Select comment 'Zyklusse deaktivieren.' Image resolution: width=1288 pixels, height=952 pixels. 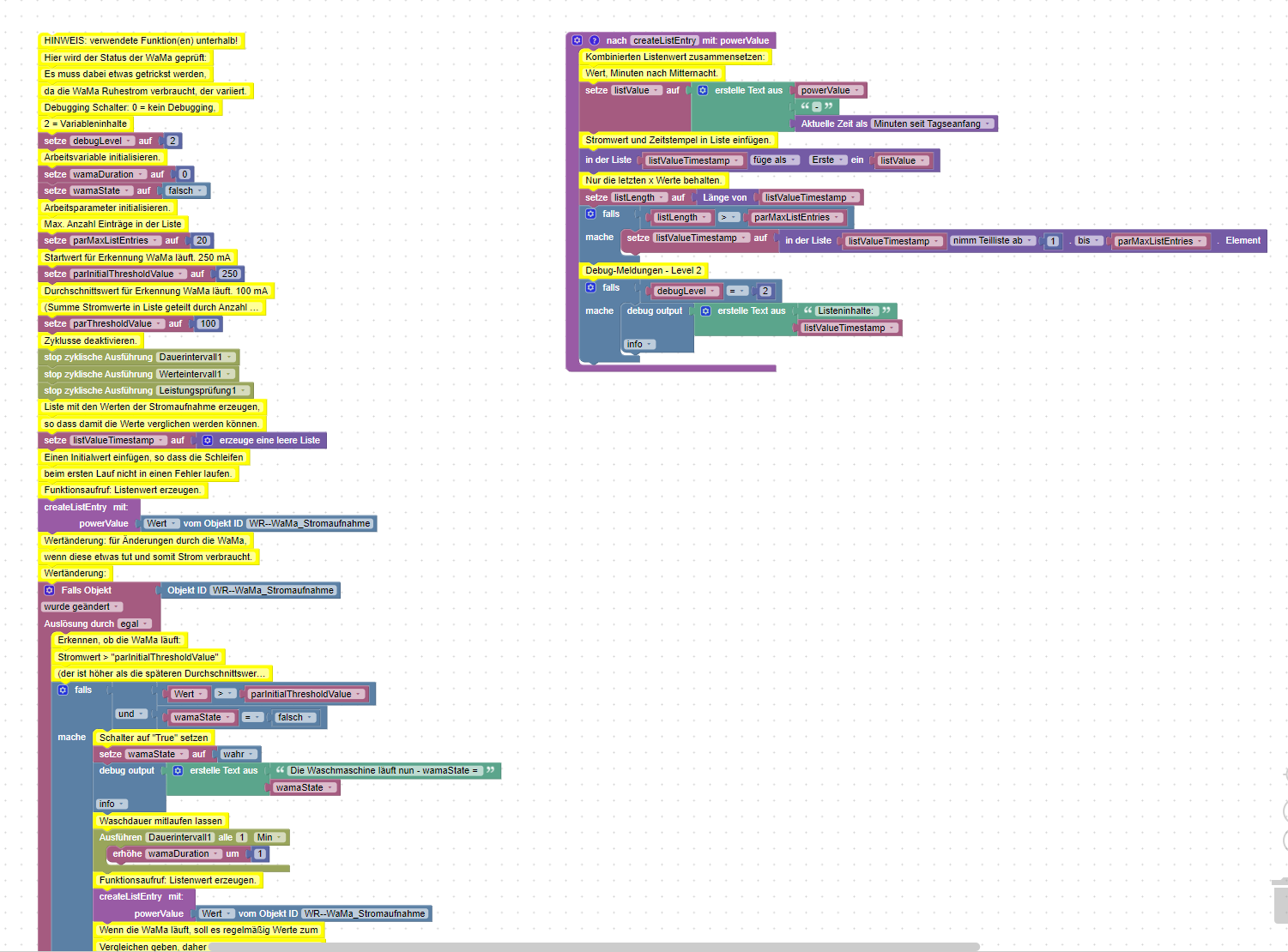[x=90, y=340]
